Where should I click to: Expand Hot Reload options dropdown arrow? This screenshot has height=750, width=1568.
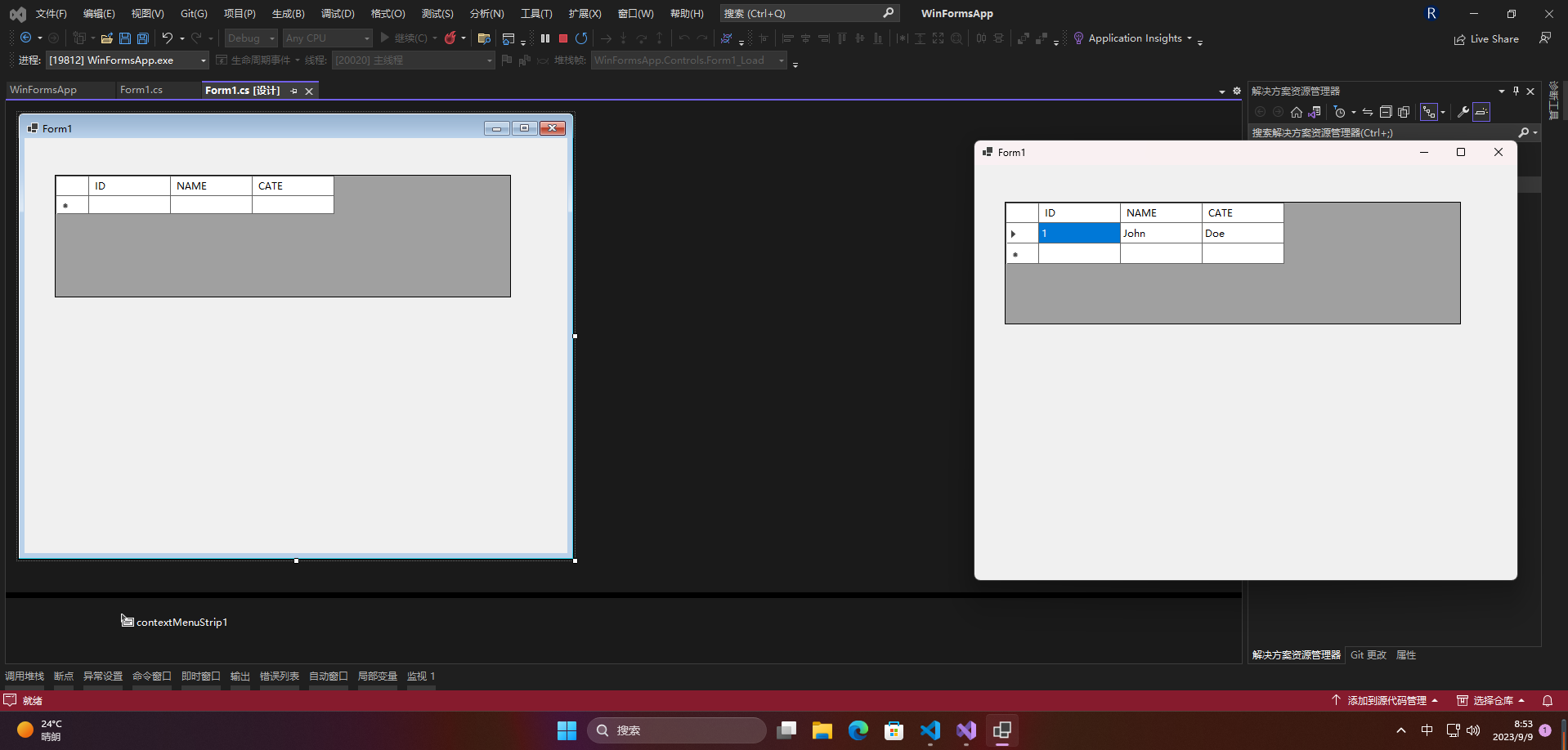(464, 38)
